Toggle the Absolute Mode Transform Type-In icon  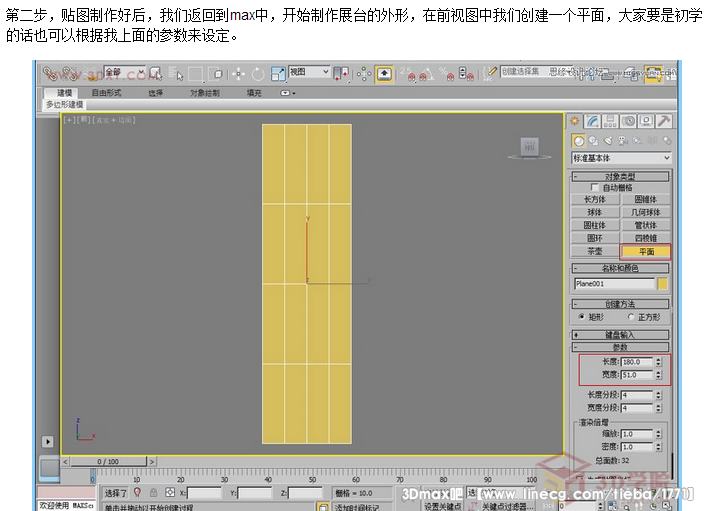click(170, 492)
